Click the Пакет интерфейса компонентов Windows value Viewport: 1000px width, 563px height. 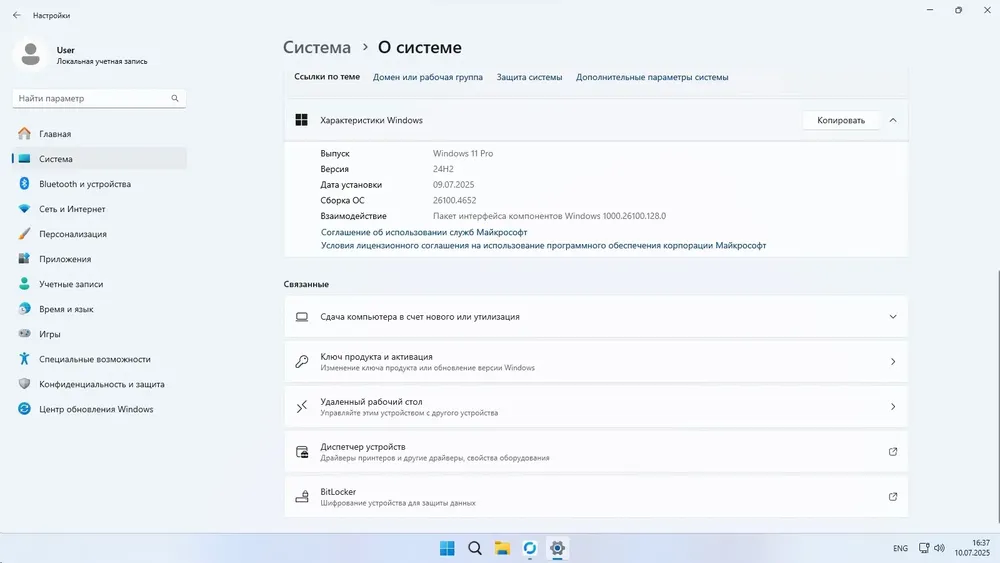(x=549, y=216)
